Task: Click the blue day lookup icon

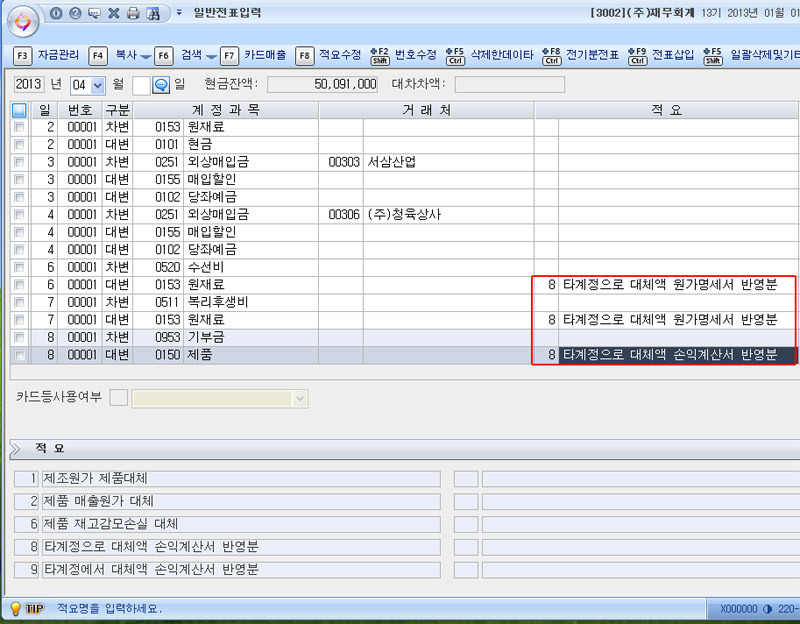Action: 161,85
